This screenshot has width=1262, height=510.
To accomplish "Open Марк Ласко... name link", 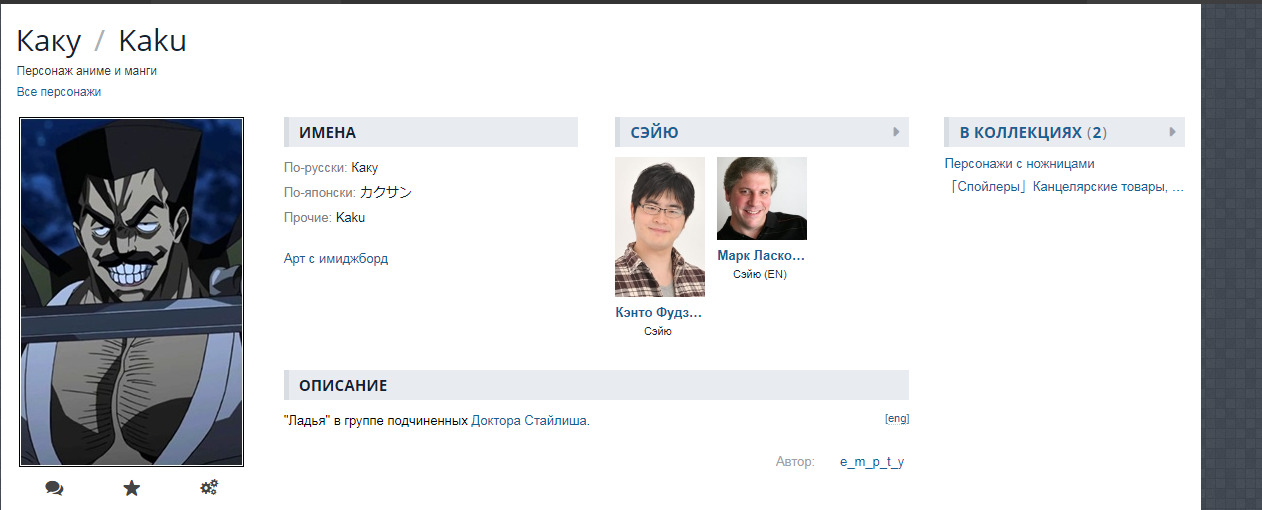I will [x=761, y=256].
